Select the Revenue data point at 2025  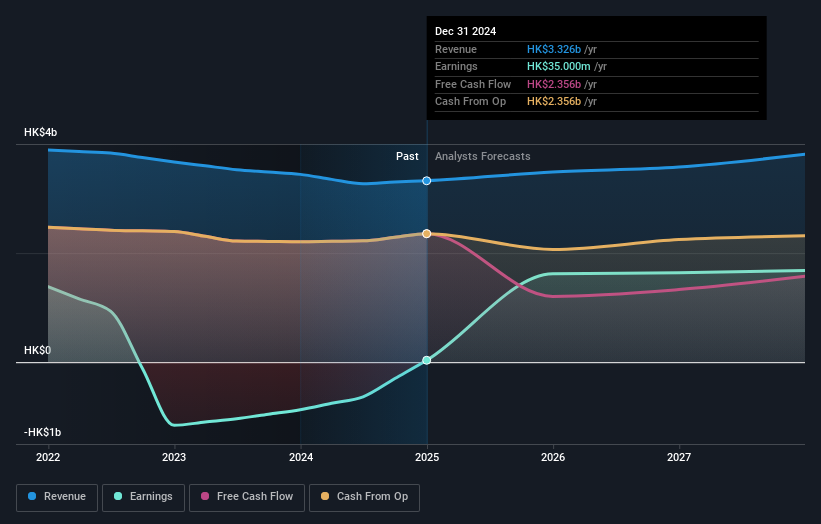[427, 181]
